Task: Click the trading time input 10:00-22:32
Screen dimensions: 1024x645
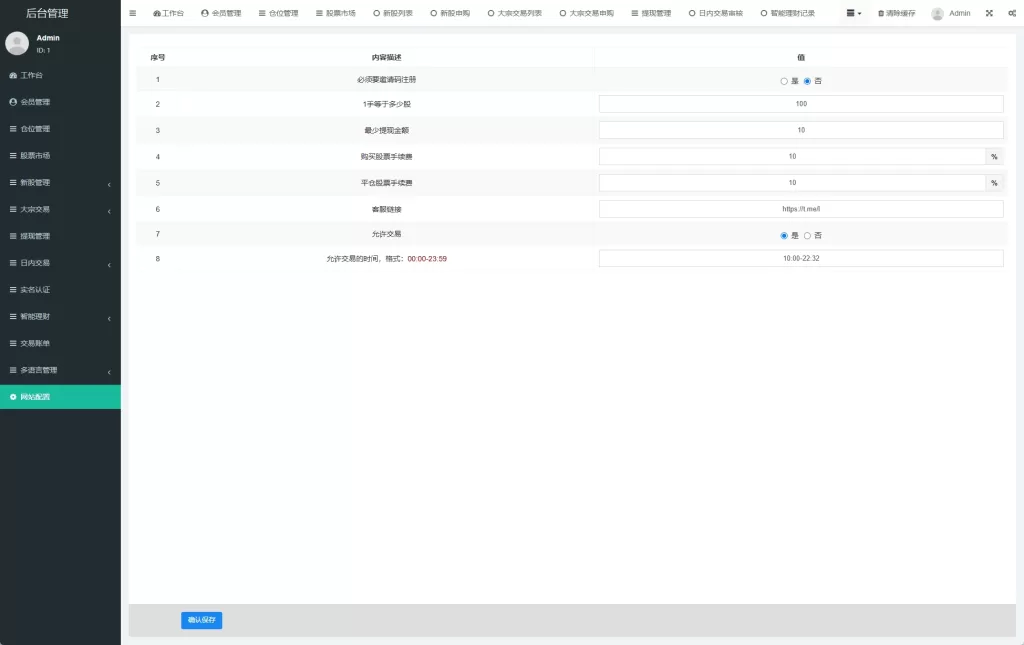Action: click(801, 259)
